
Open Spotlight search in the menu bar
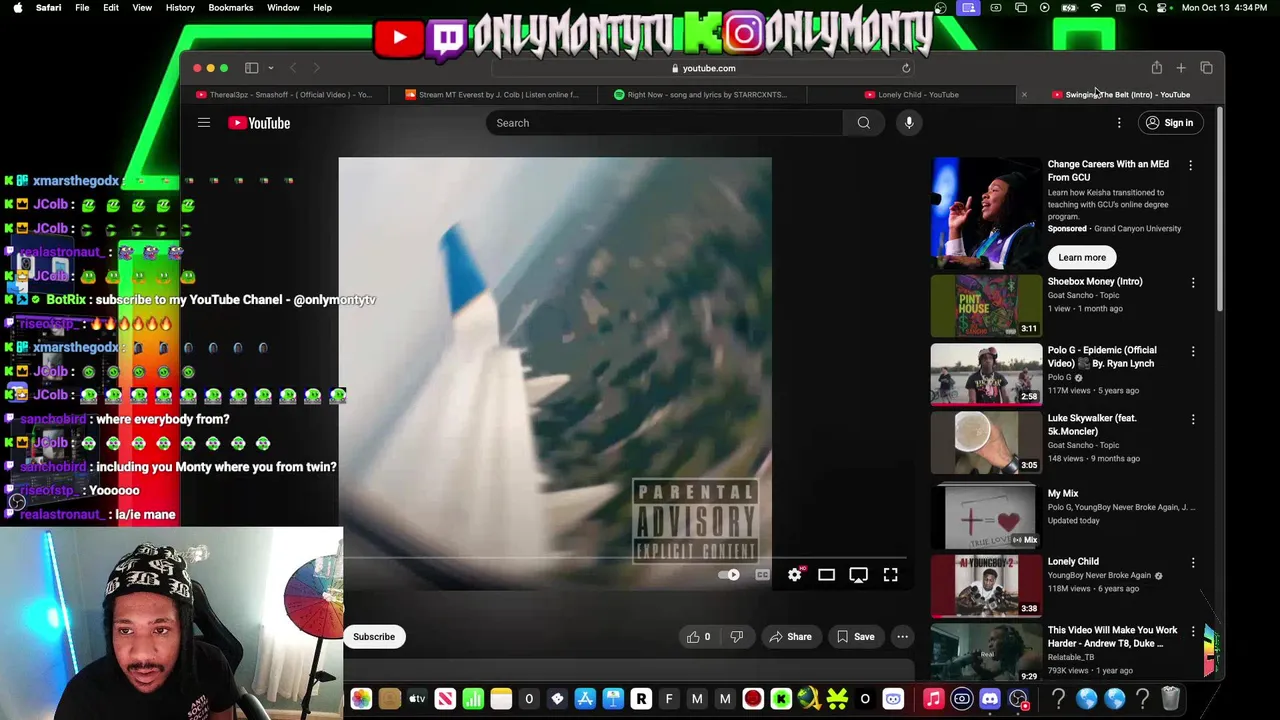[1143, 8]
